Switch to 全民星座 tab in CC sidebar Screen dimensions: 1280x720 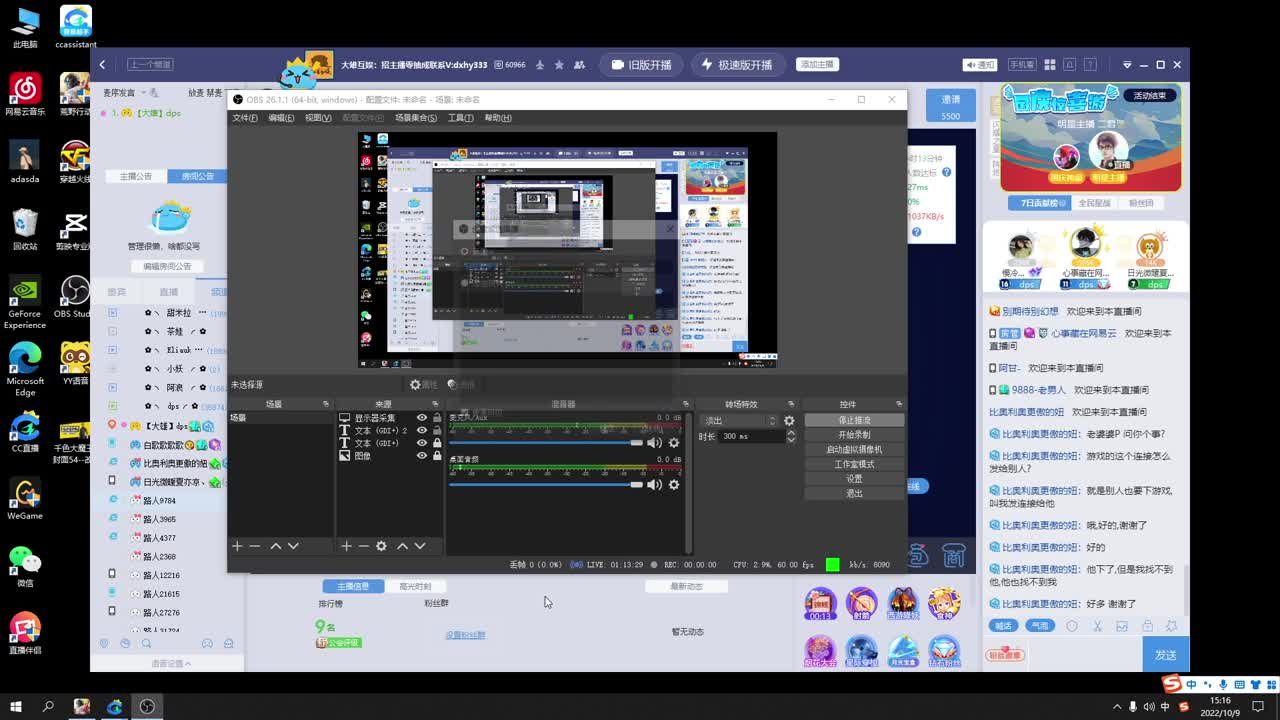(1094, 203)
